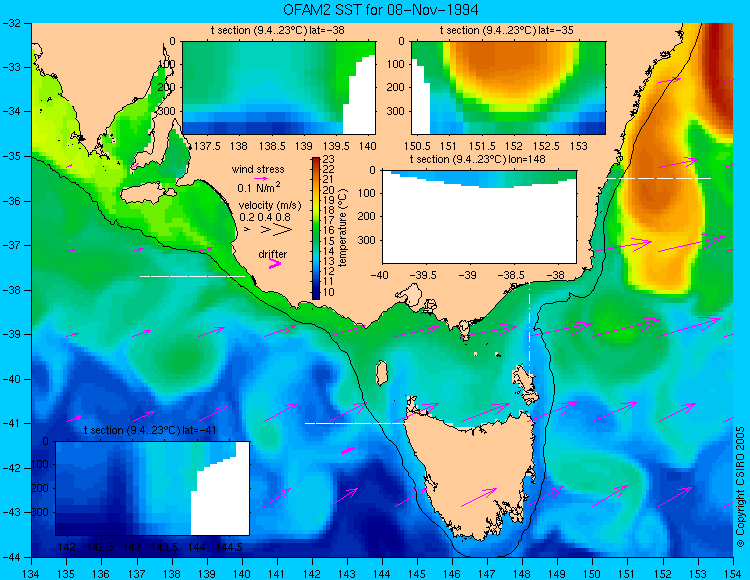Viewport: 750px width, 580px height.
Task: Click the '-32' latitude label on the main axis
Action: (x=13, y=23)
